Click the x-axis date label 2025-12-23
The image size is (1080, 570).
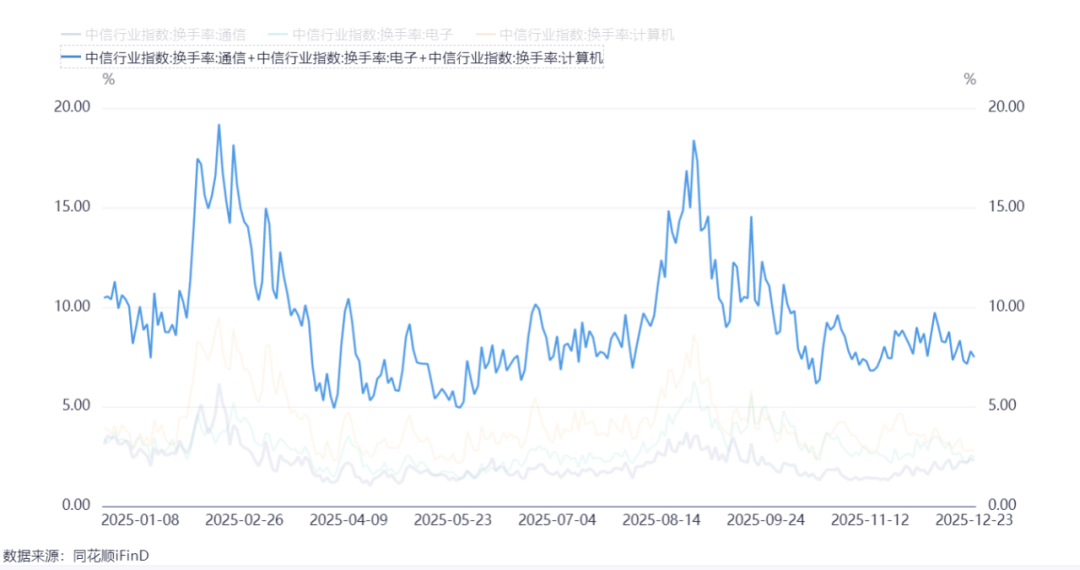point(974,520)
